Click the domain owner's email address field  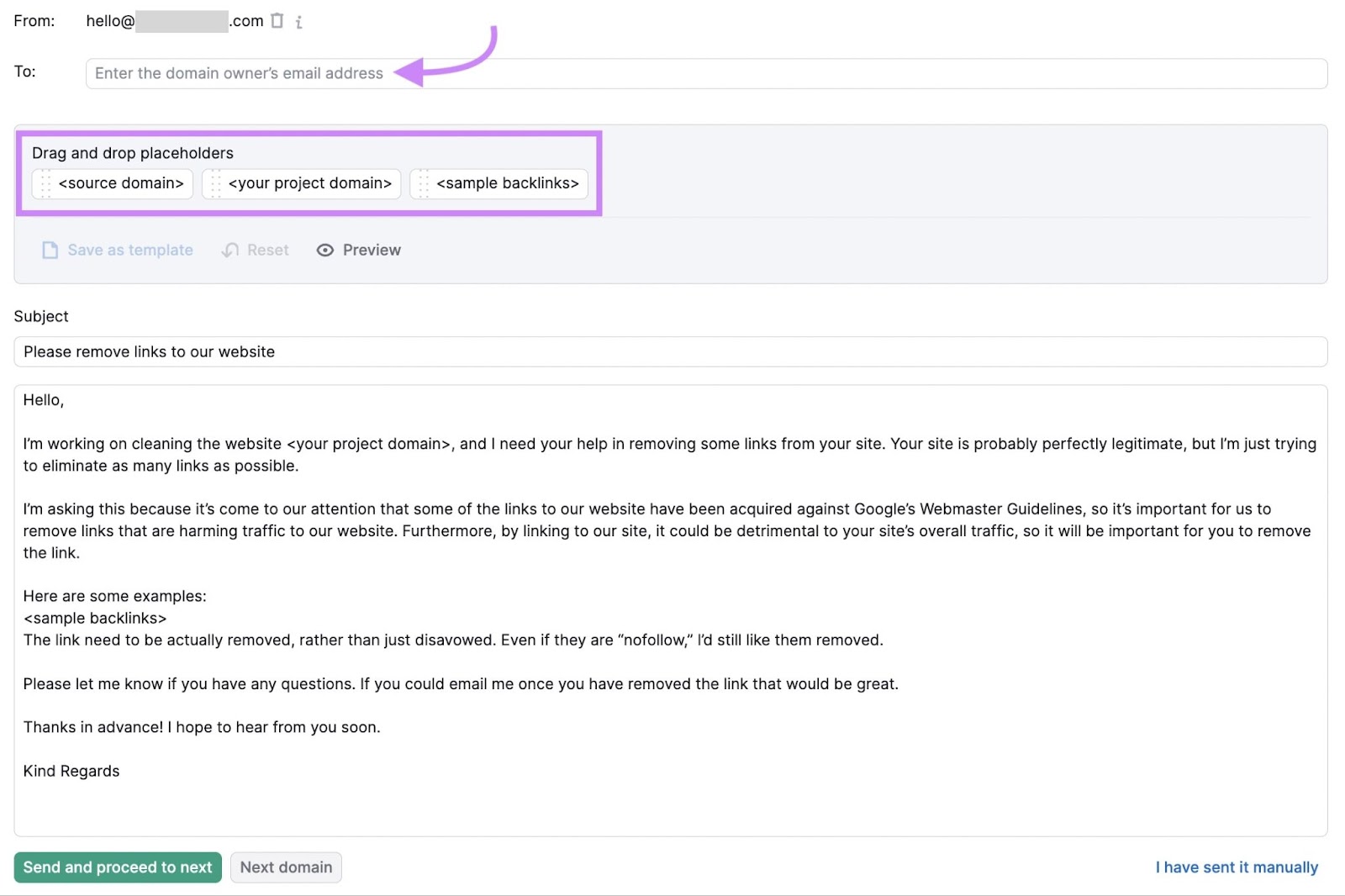(x=706, y=73)
